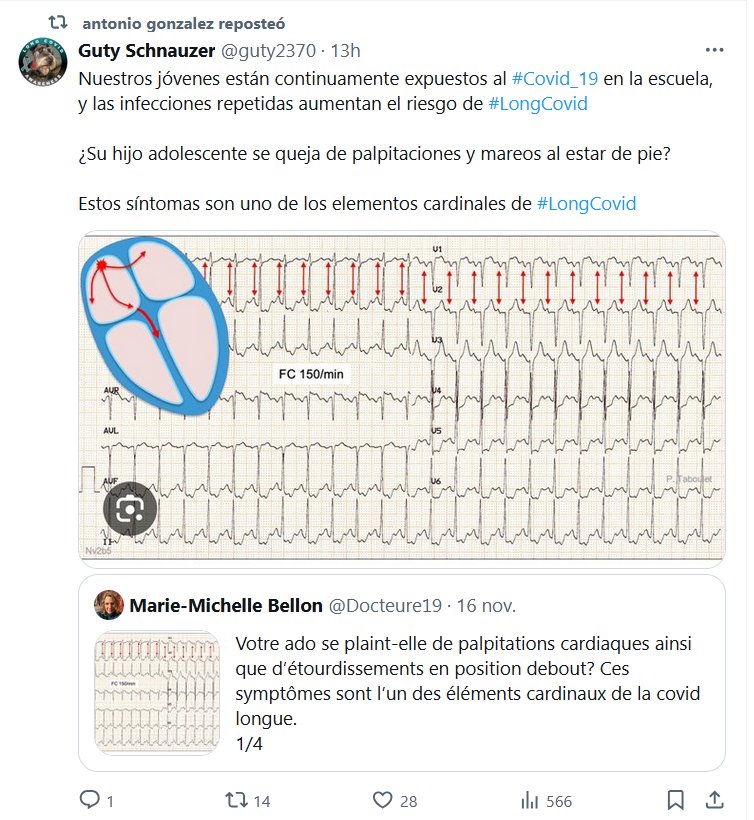Viewport: 754px width, 820px height.
Task: Open the quoted tweet ECG thumbnail
Action: point(158,692)
